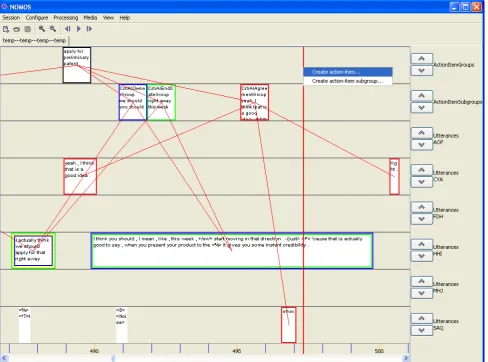Open the Processing menu

[66, 18]
